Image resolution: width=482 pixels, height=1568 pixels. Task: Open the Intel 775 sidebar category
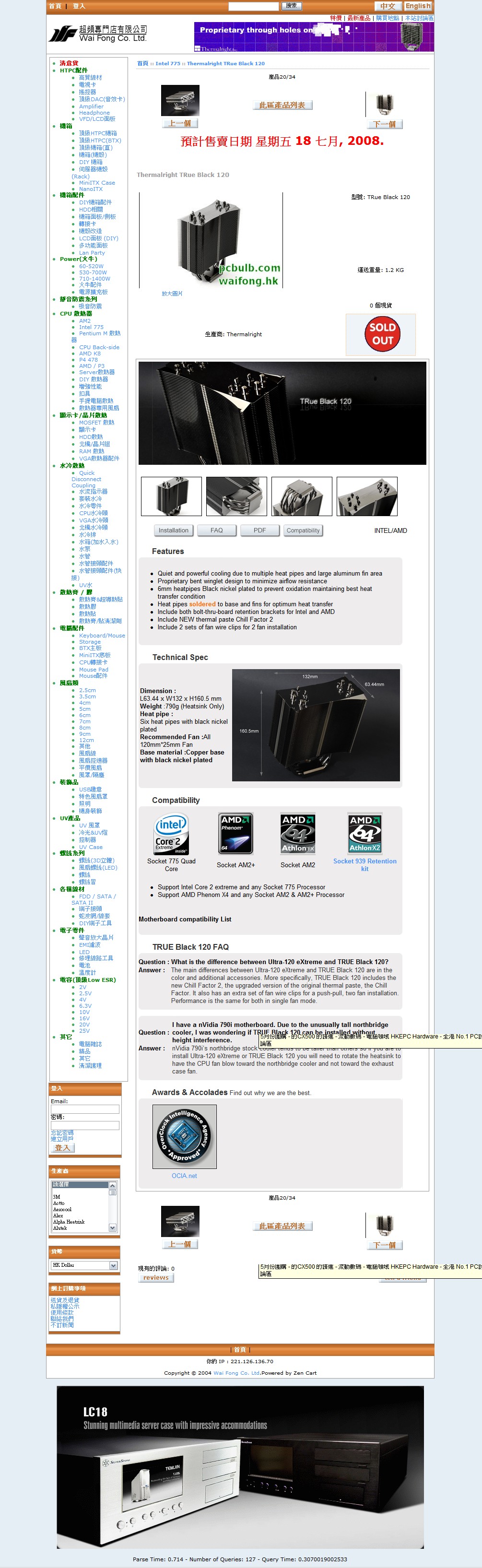coord(91,327)
